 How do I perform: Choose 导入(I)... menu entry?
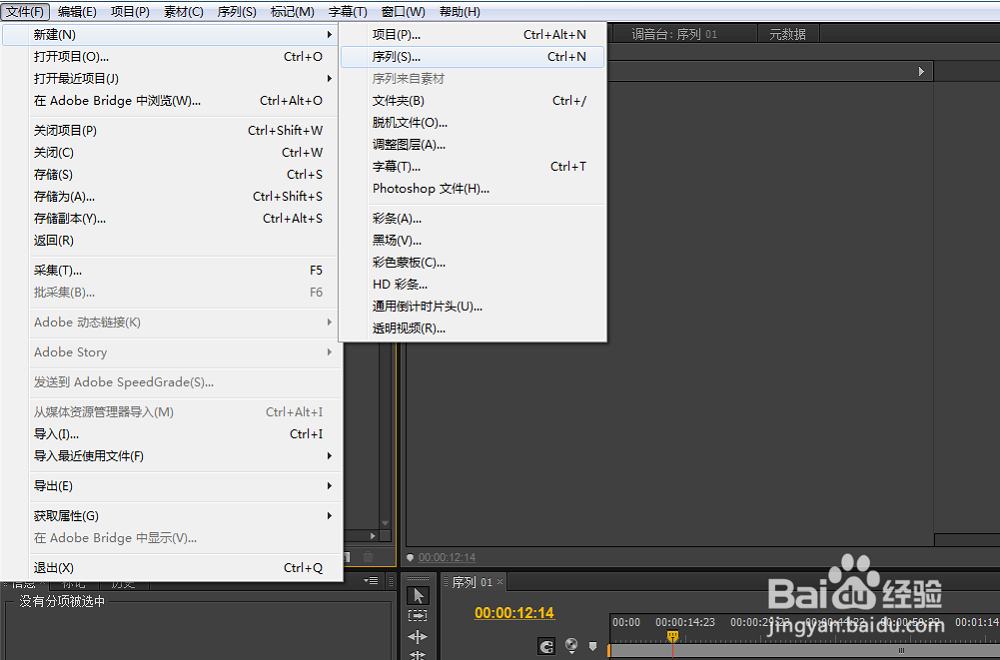click(x=170, y=434)
